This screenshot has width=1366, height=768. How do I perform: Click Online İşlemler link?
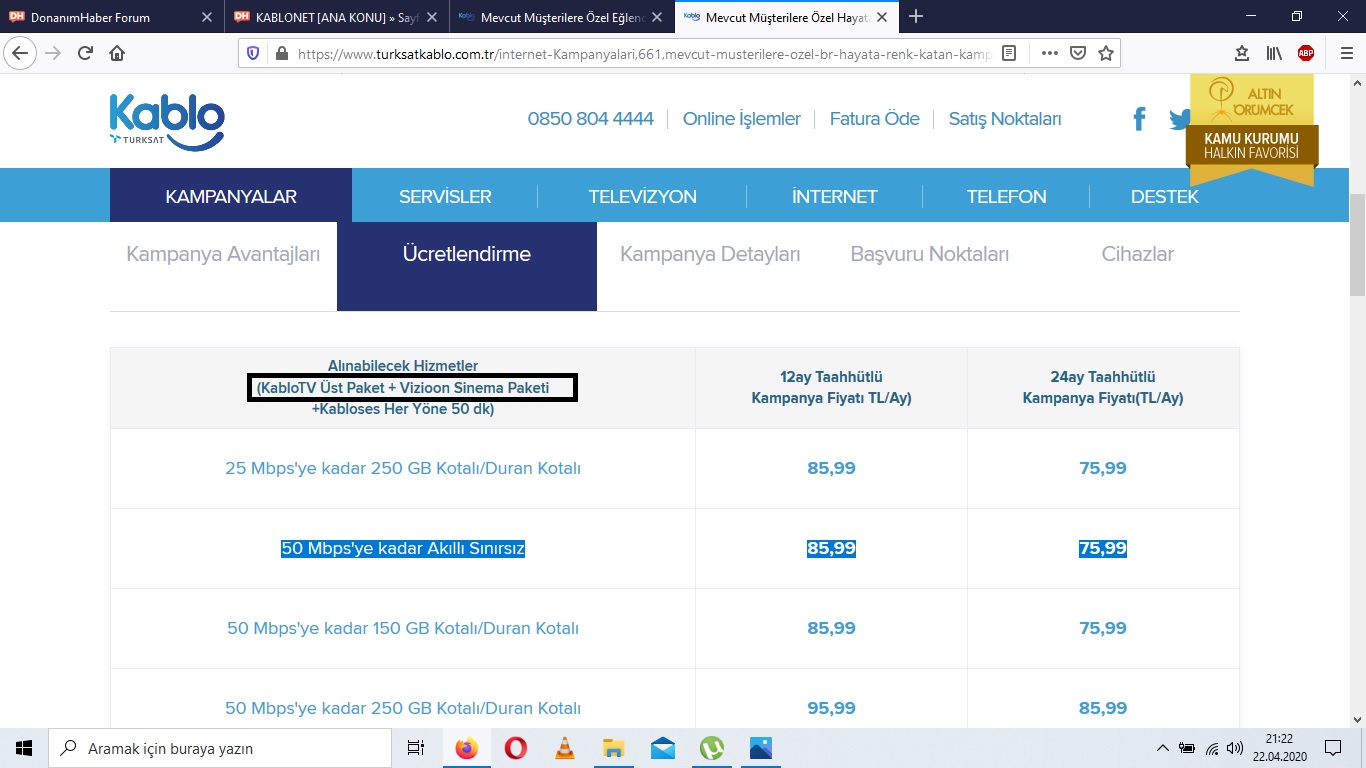[741, 119]
